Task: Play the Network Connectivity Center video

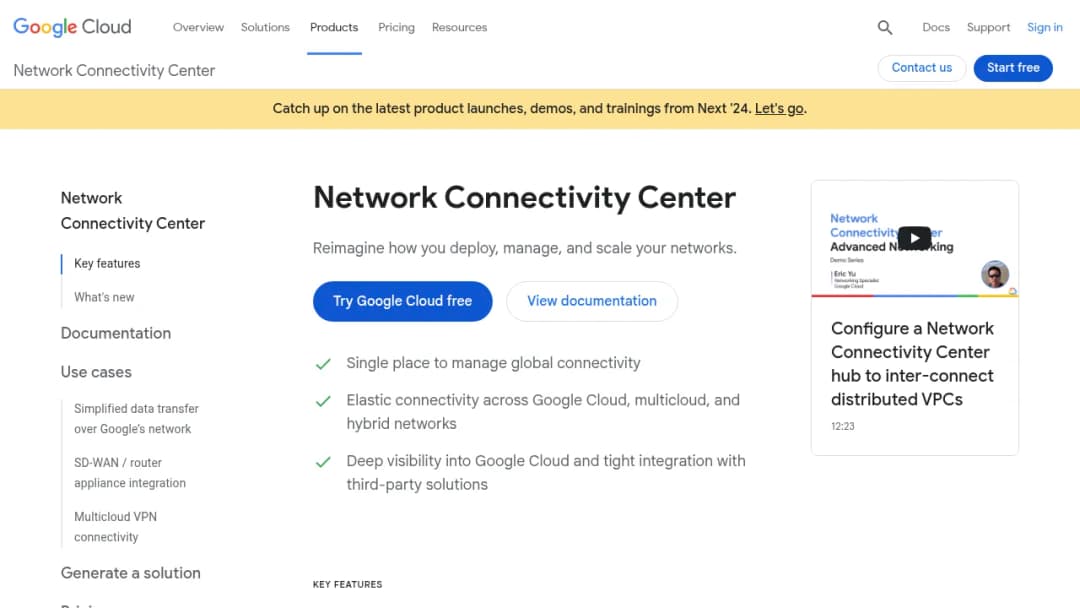Action: [x=914, y=238]
